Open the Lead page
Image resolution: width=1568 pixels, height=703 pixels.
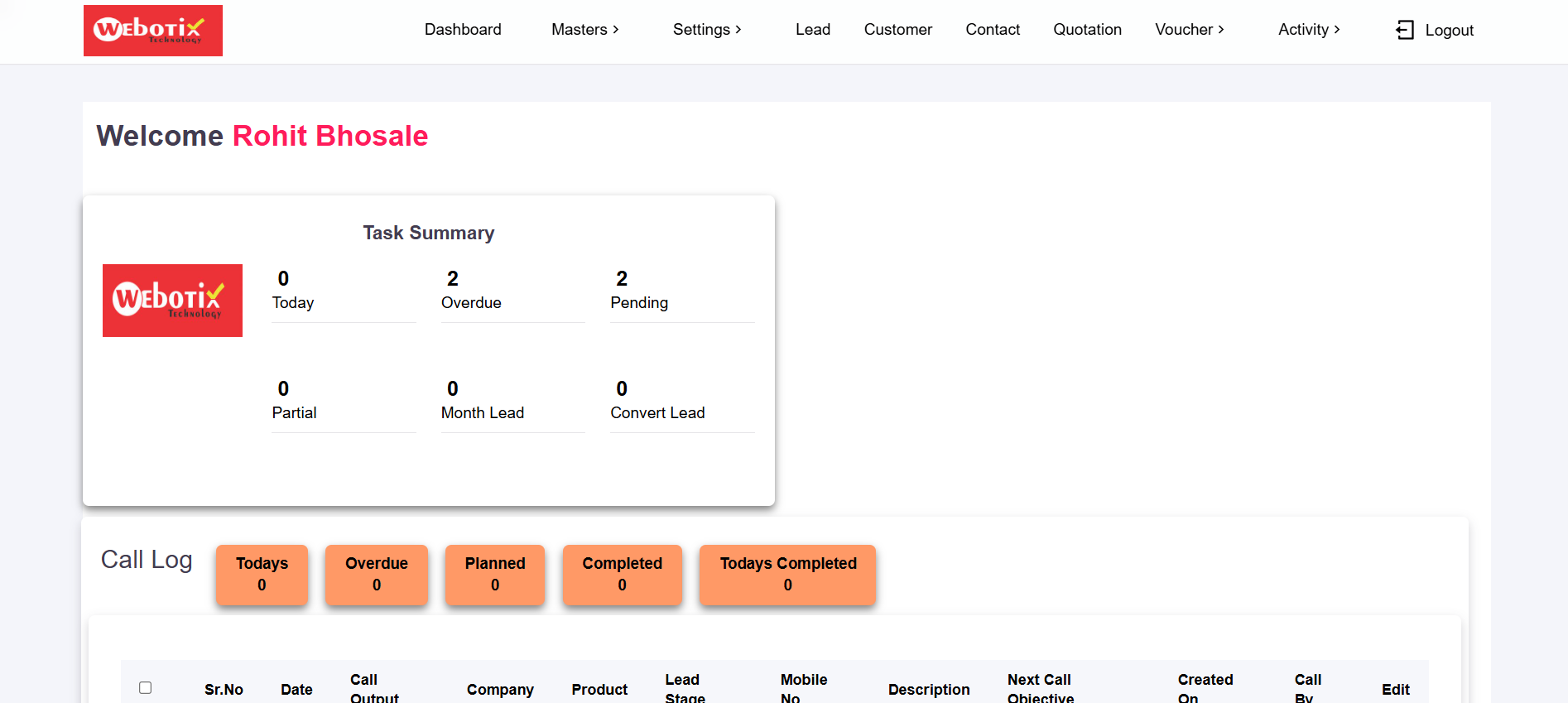(812, 30)
